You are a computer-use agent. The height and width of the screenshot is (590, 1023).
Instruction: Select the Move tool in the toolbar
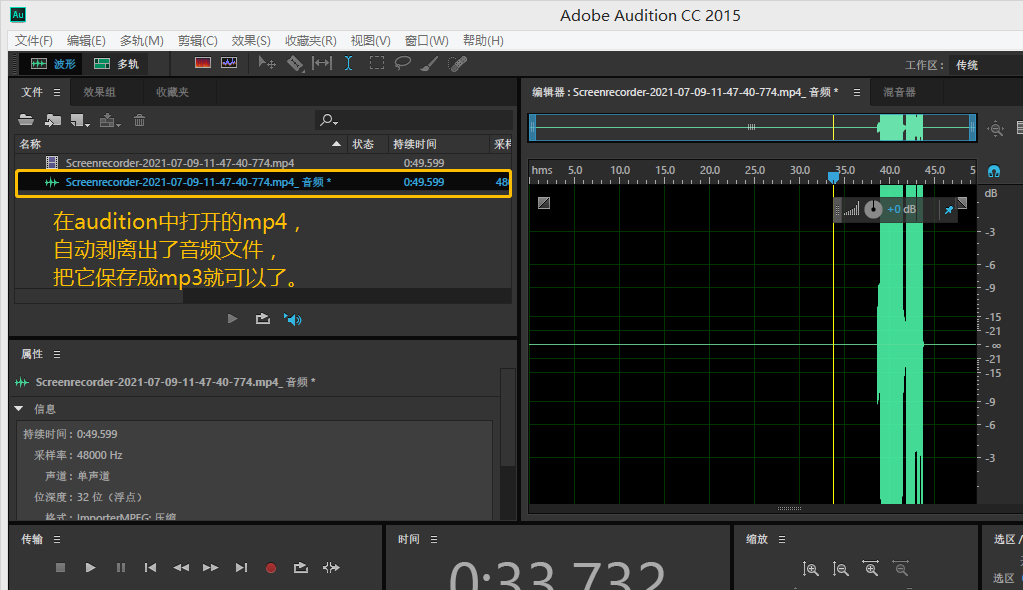[x=266, y=63]
